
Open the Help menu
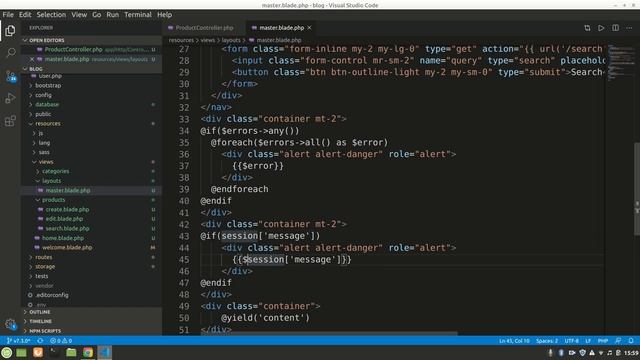click(164, 15)
